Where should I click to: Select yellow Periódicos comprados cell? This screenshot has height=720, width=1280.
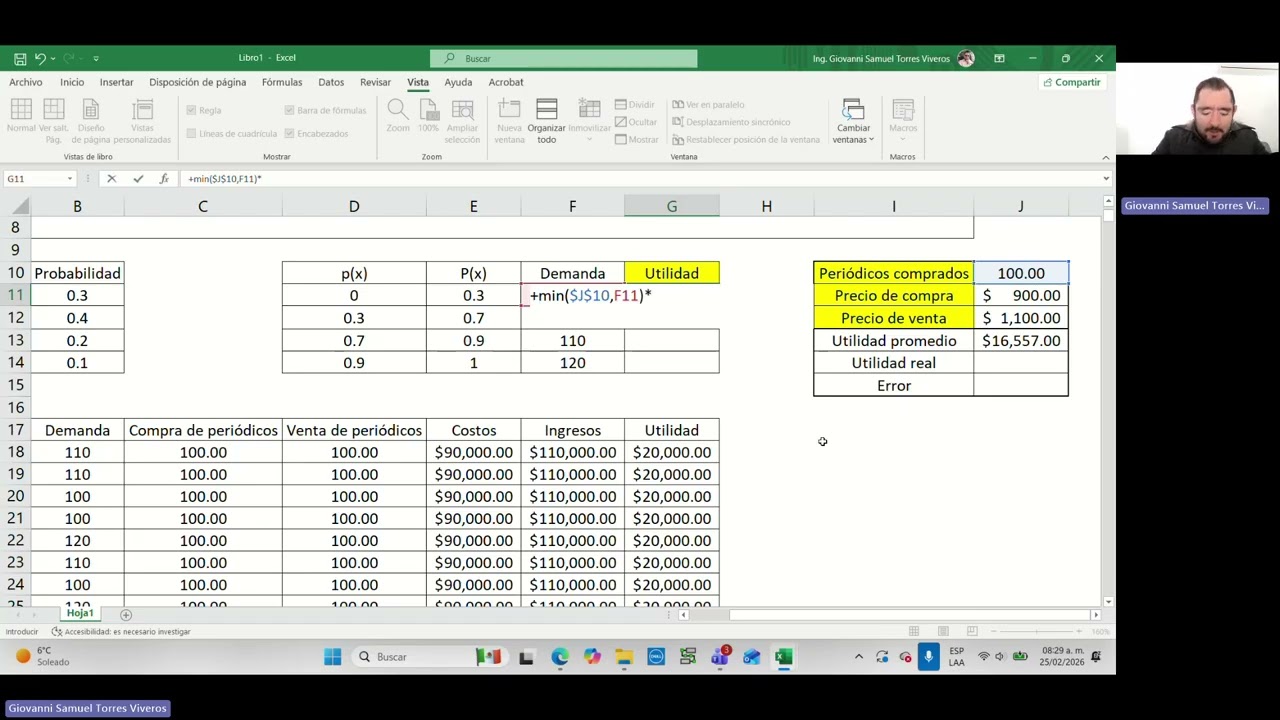(894, 273)
